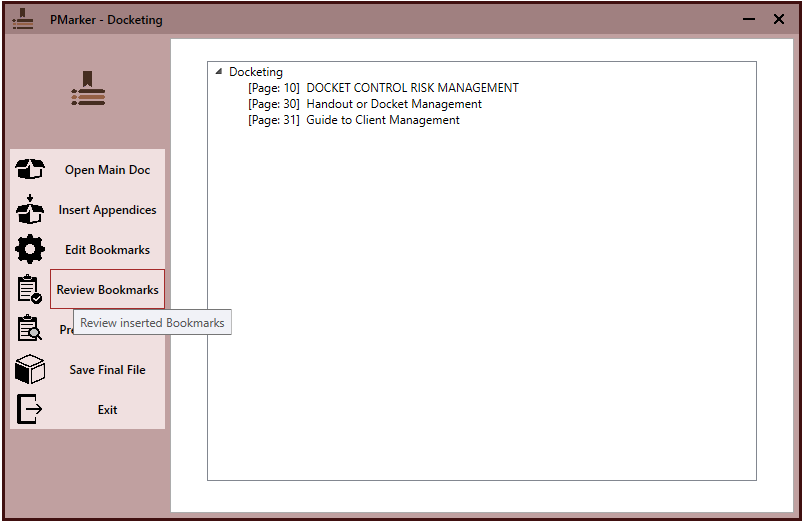Click the PMarker logo in sidebar
803x522 pixels.
88,88
